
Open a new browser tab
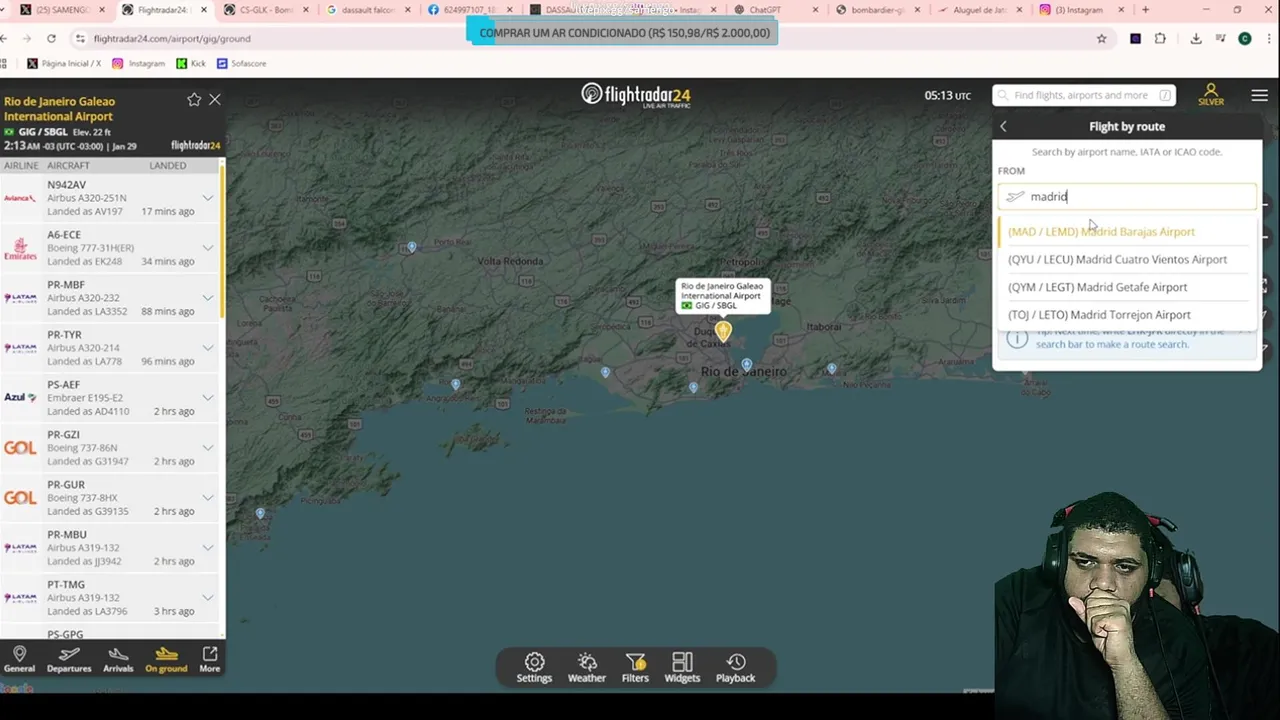[x=1145, y=10]
